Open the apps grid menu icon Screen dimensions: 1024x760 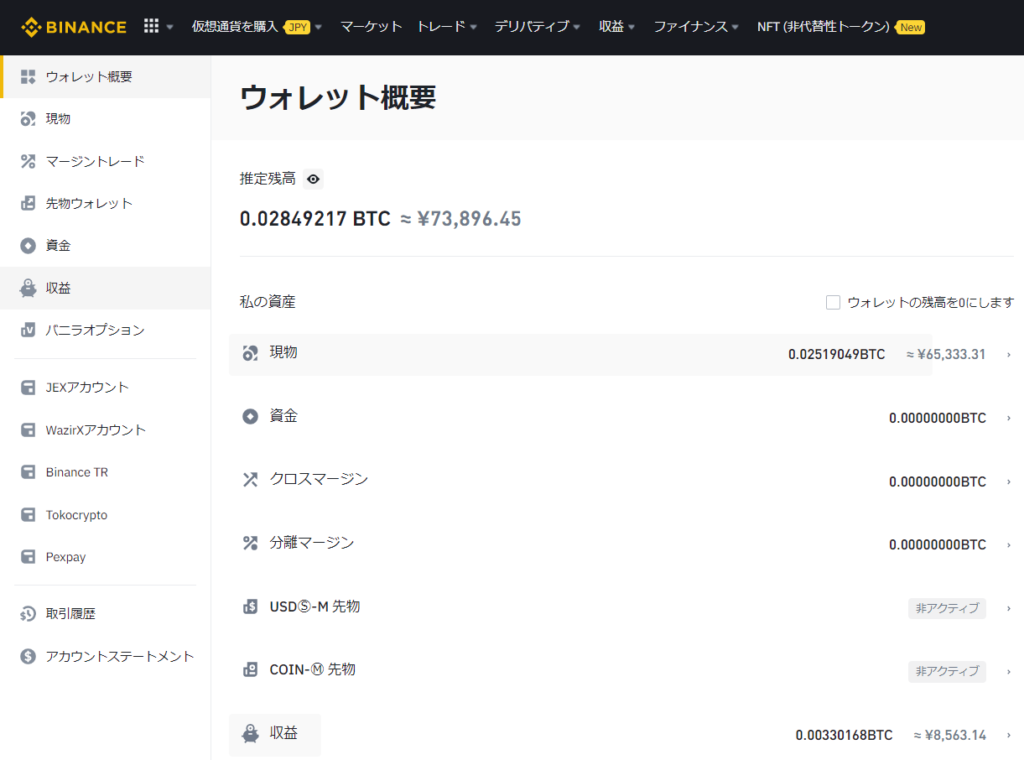(x=152, y=27)
